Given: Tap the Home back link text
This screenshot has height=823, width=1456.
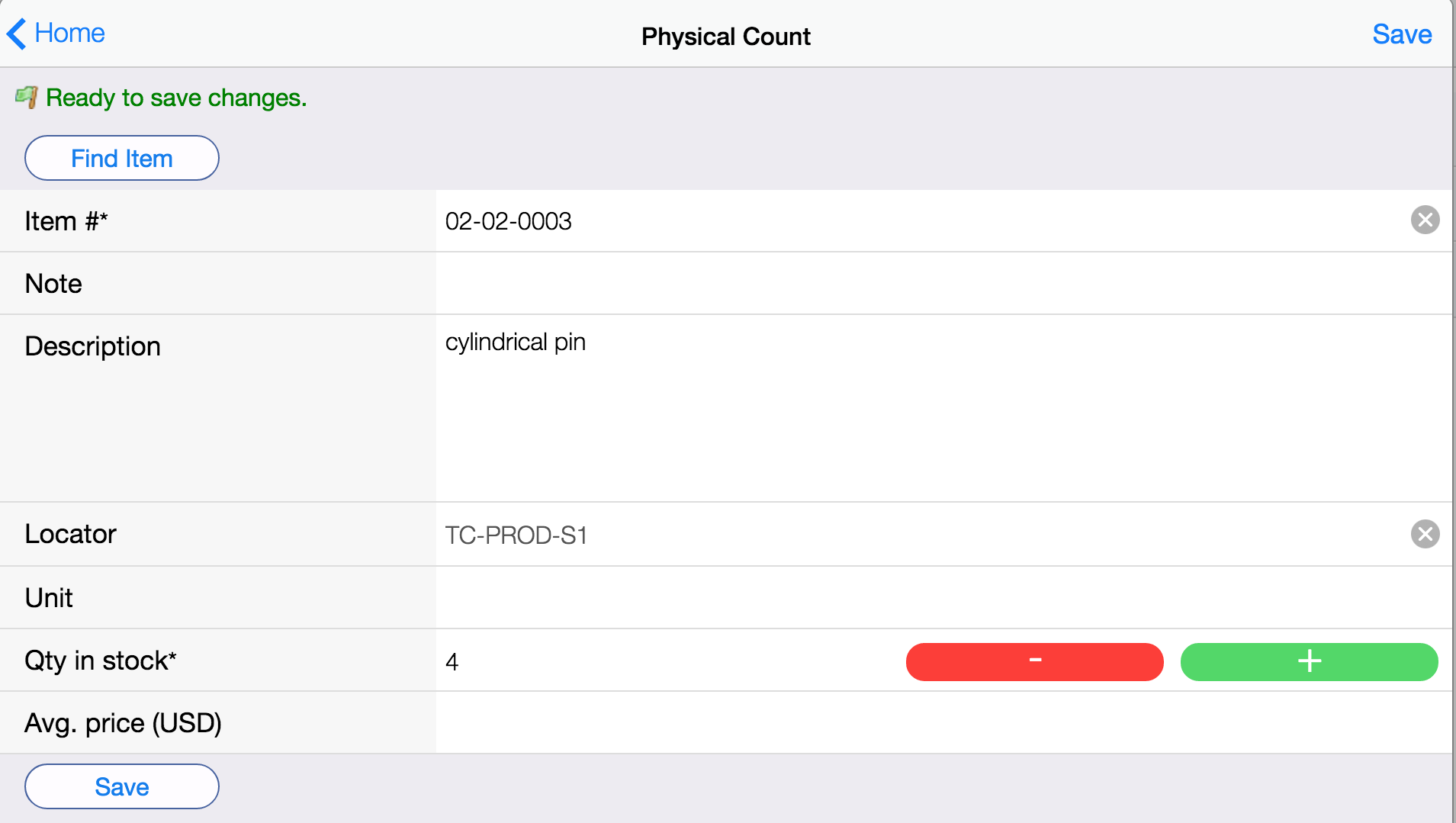Looking at the screenshot, I should point(70,33).
